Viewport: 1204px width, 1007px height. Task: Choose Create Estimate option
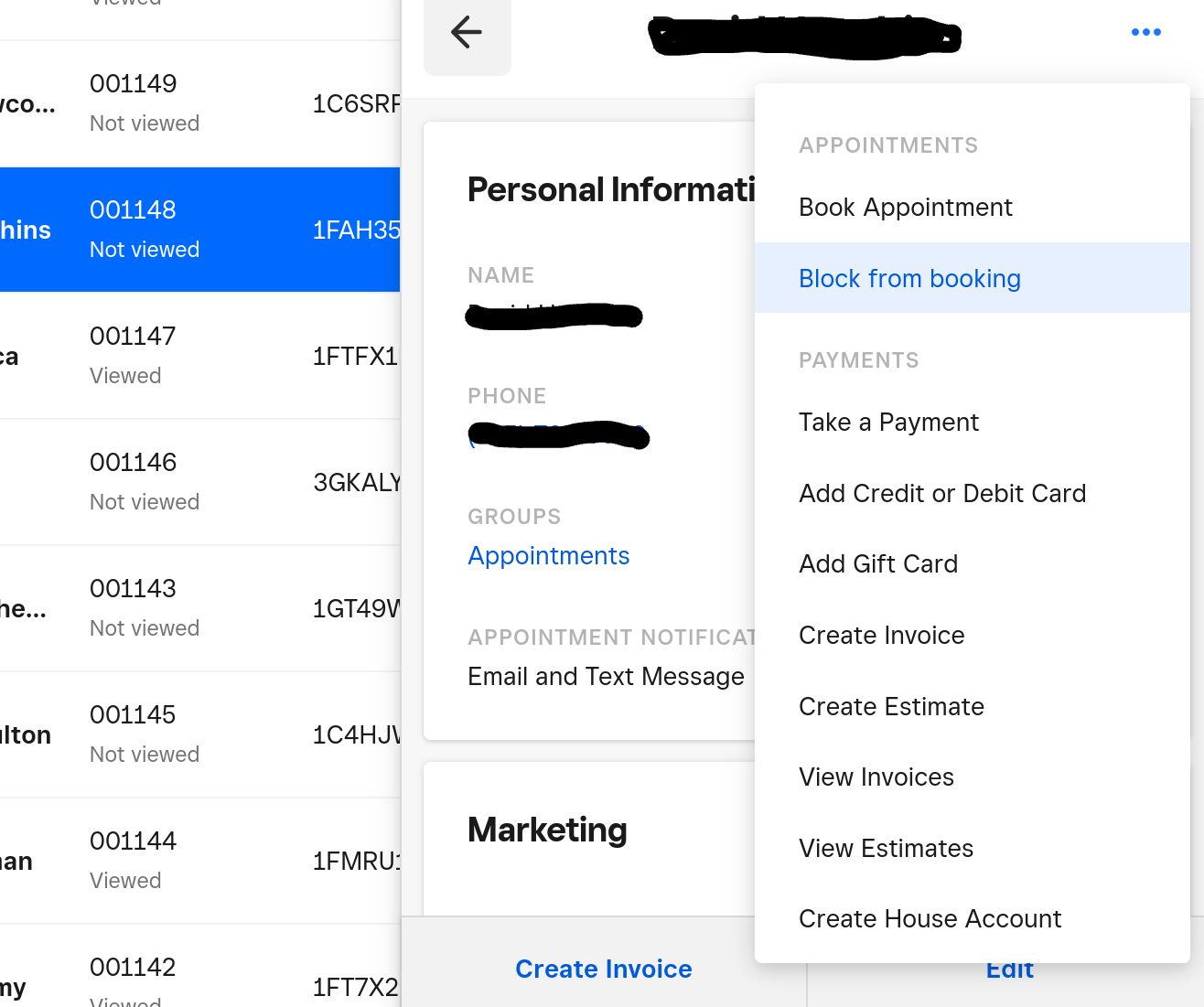click(891, 706)
